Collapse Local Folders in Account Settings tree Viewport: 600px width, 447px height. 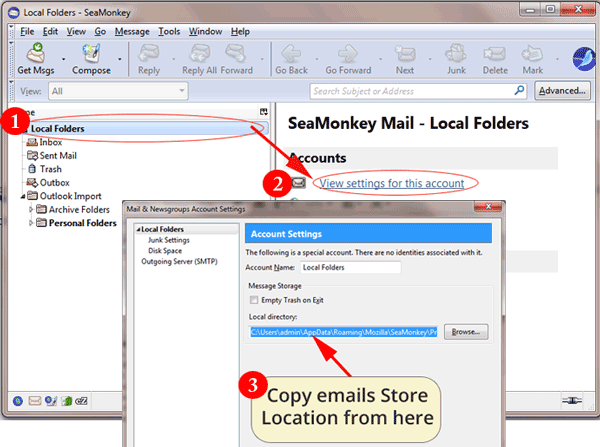pyautogui.click(x=139, y=229)
